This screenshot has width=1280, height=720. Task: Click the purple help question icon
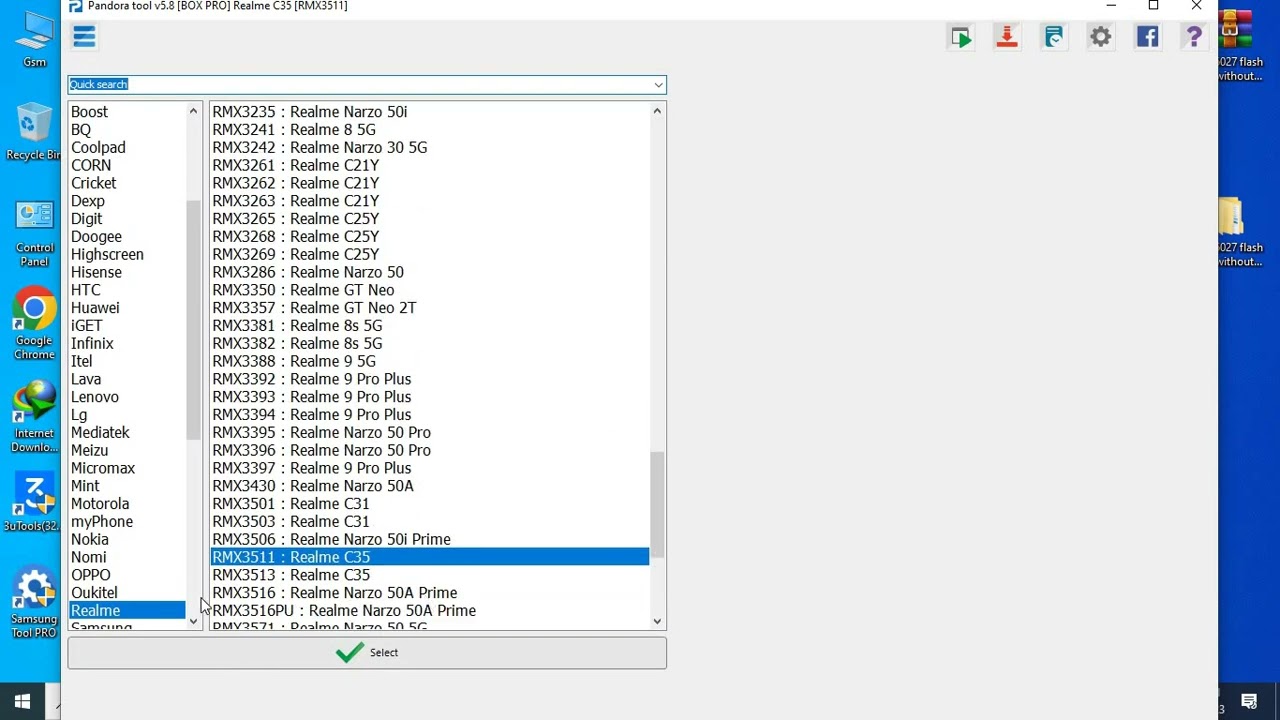1193,38
